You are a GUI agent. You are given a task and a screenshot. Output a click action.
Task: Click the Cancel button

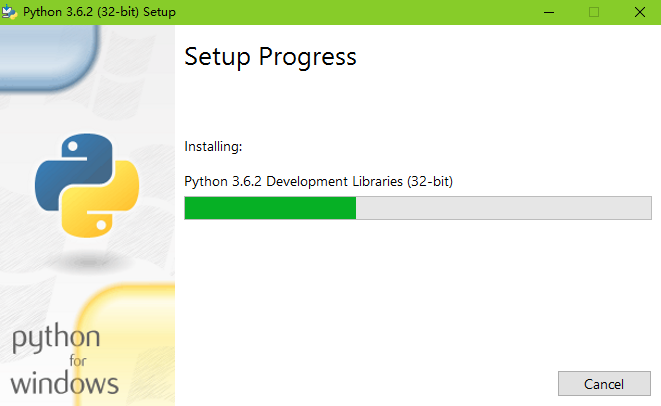click(604, 384)
